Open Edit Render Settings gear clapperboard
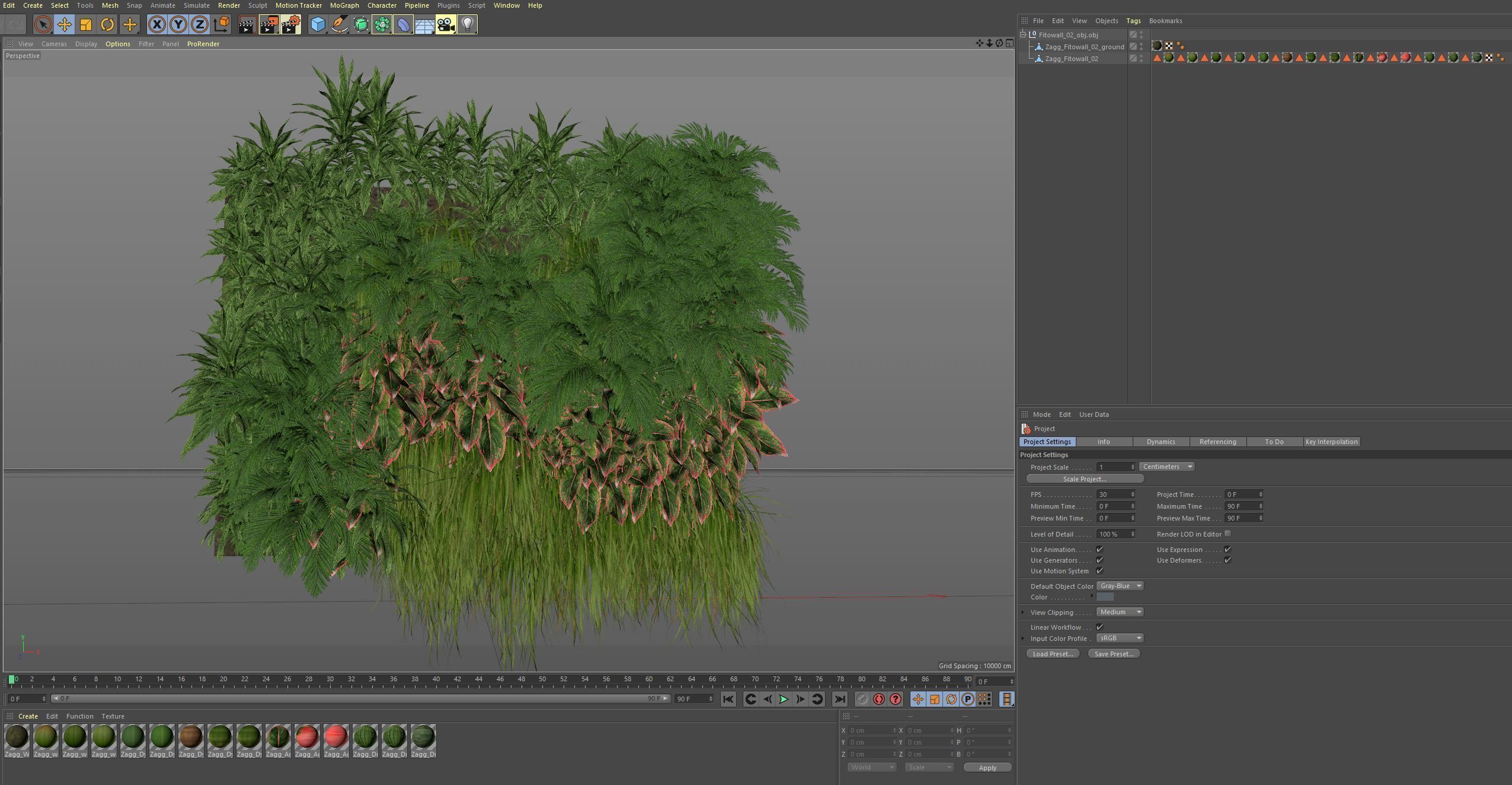This screenshot has width=1512, height=785. (290, 24)
